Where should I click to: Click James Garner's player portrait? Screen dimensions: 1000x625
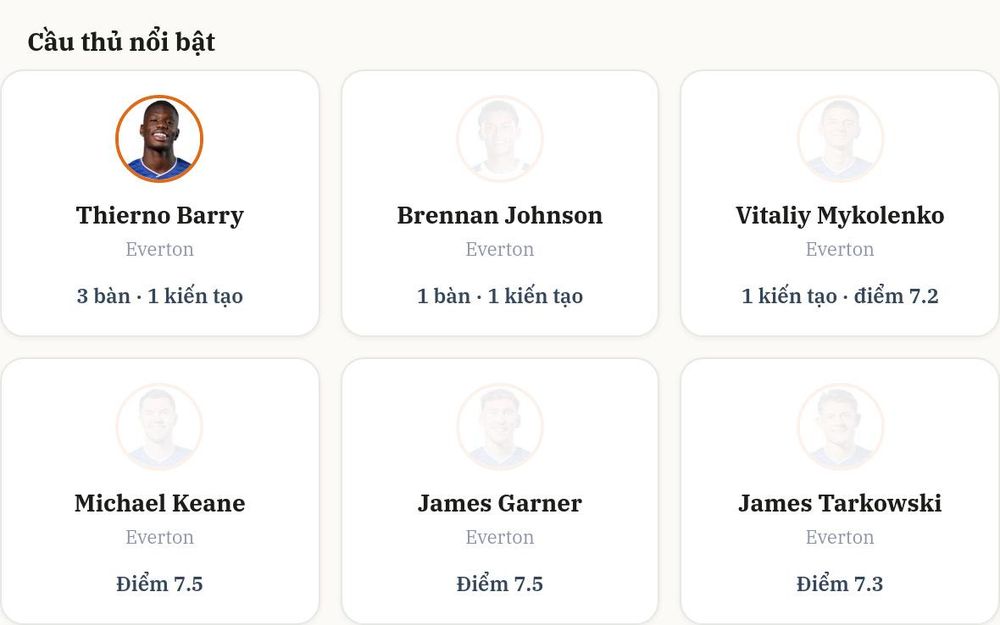tap(499, 427)
